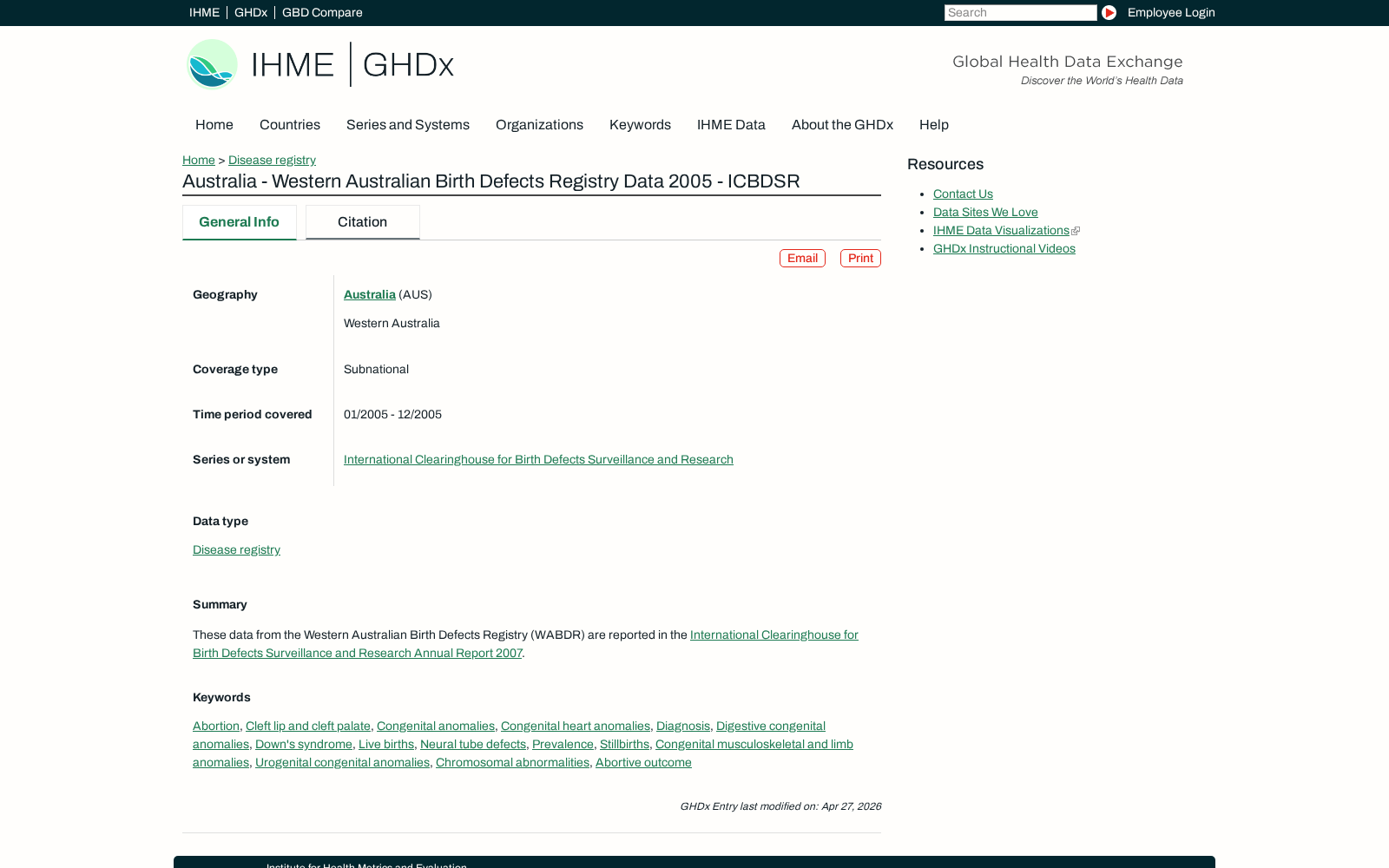Click the external link icon beside IHME Data Visualizations
1389x868 pixels.
click(x=1076, y=231)
